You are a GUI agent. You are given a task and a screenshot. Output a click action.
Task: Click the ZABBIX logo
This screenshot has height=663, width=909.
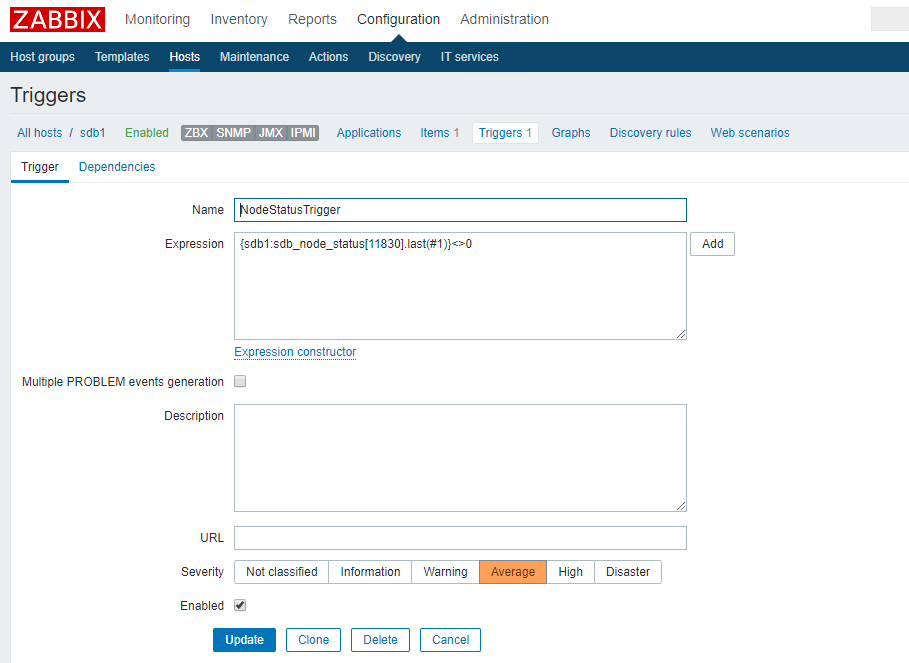57,19
